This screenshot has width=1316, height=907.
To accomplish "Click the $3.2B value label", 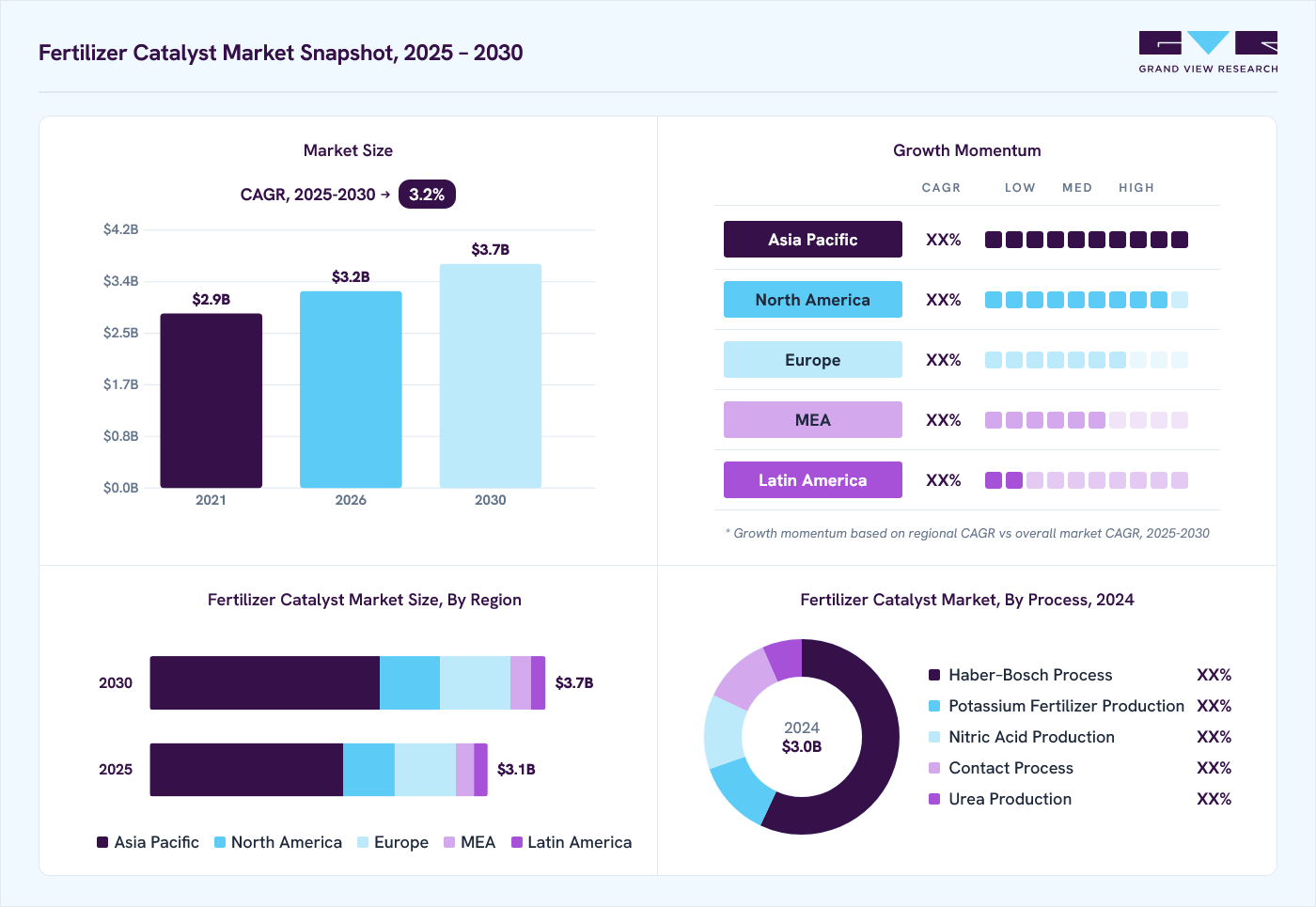I will (351, 277).
